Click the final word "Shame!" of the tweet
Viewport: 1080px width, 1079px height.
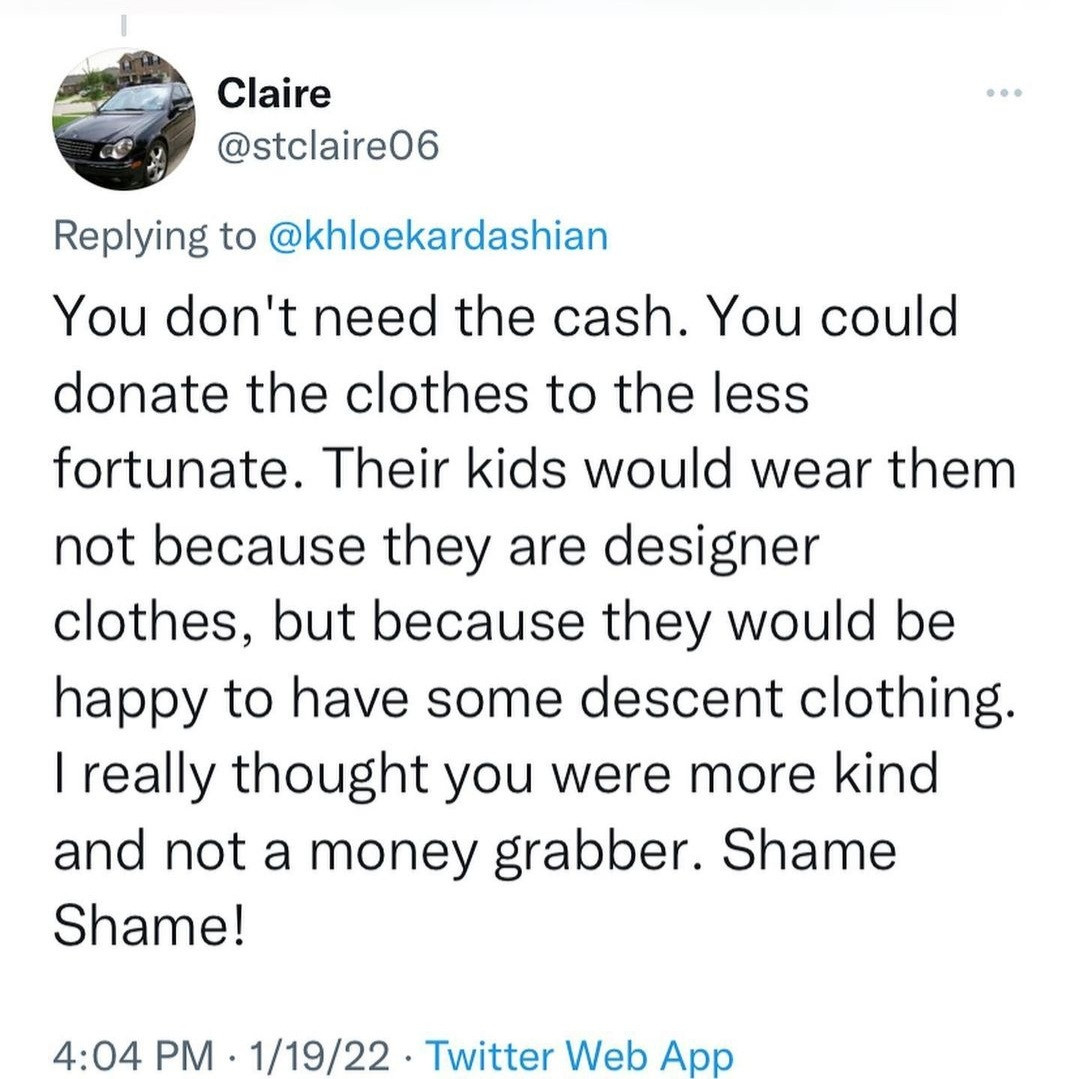147,929
